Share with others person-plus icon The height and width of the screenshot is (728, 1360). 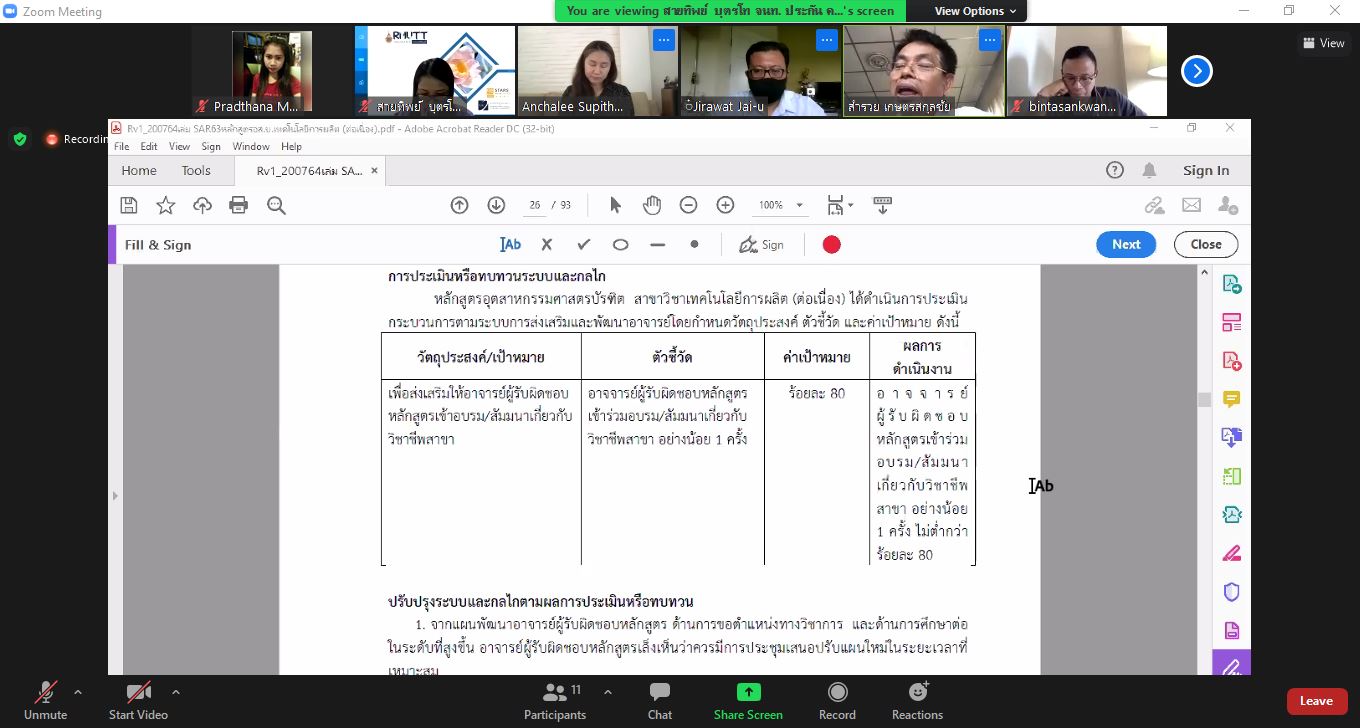pyautogui.click(x=1228, y=205)
